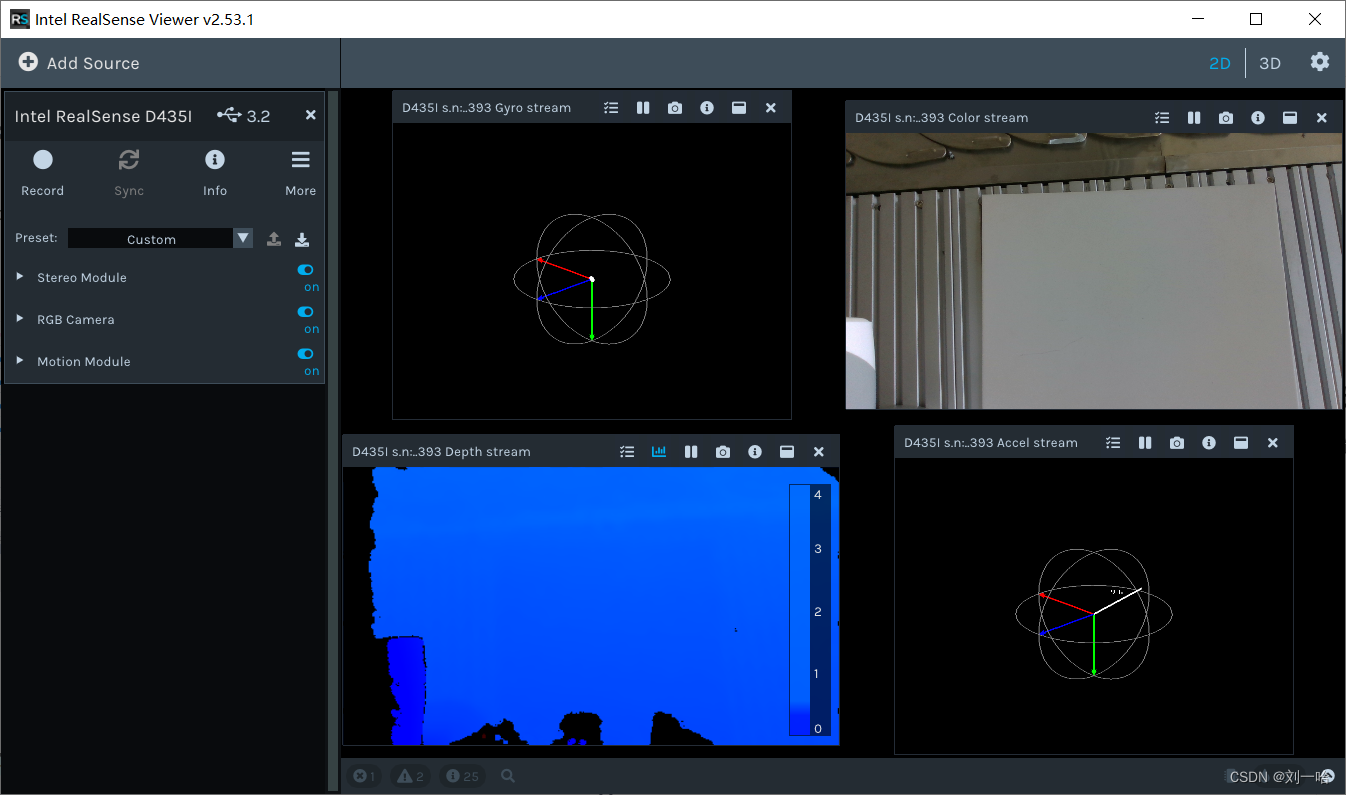This screenshot has width=1346, height=795.
Task: Toggle Depth stream histogram chart icon
Action: pos(659,452)
